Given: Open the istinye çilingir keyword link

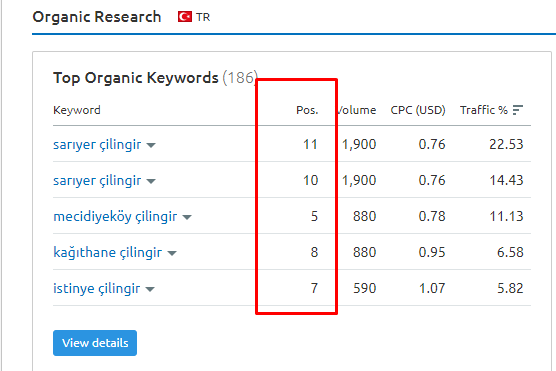Looking at the screenshot, I should point(96,288).
